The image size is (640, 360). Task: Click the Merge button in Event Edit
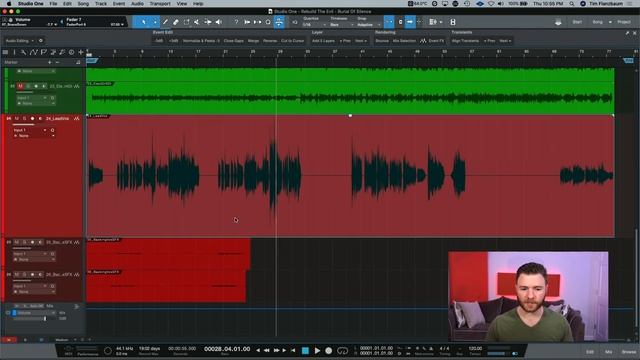[x=253, y=41]
